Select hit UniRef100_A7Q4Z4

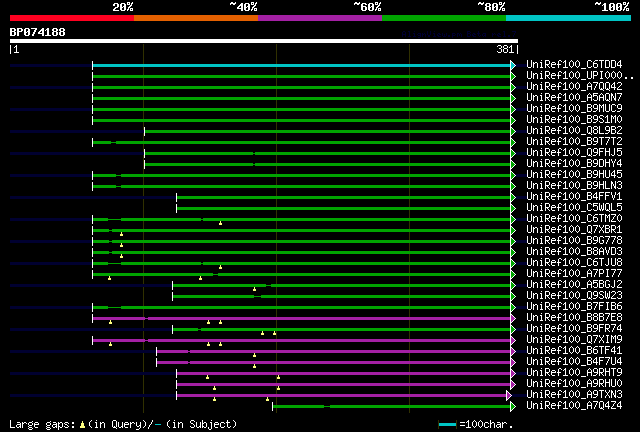574,406
